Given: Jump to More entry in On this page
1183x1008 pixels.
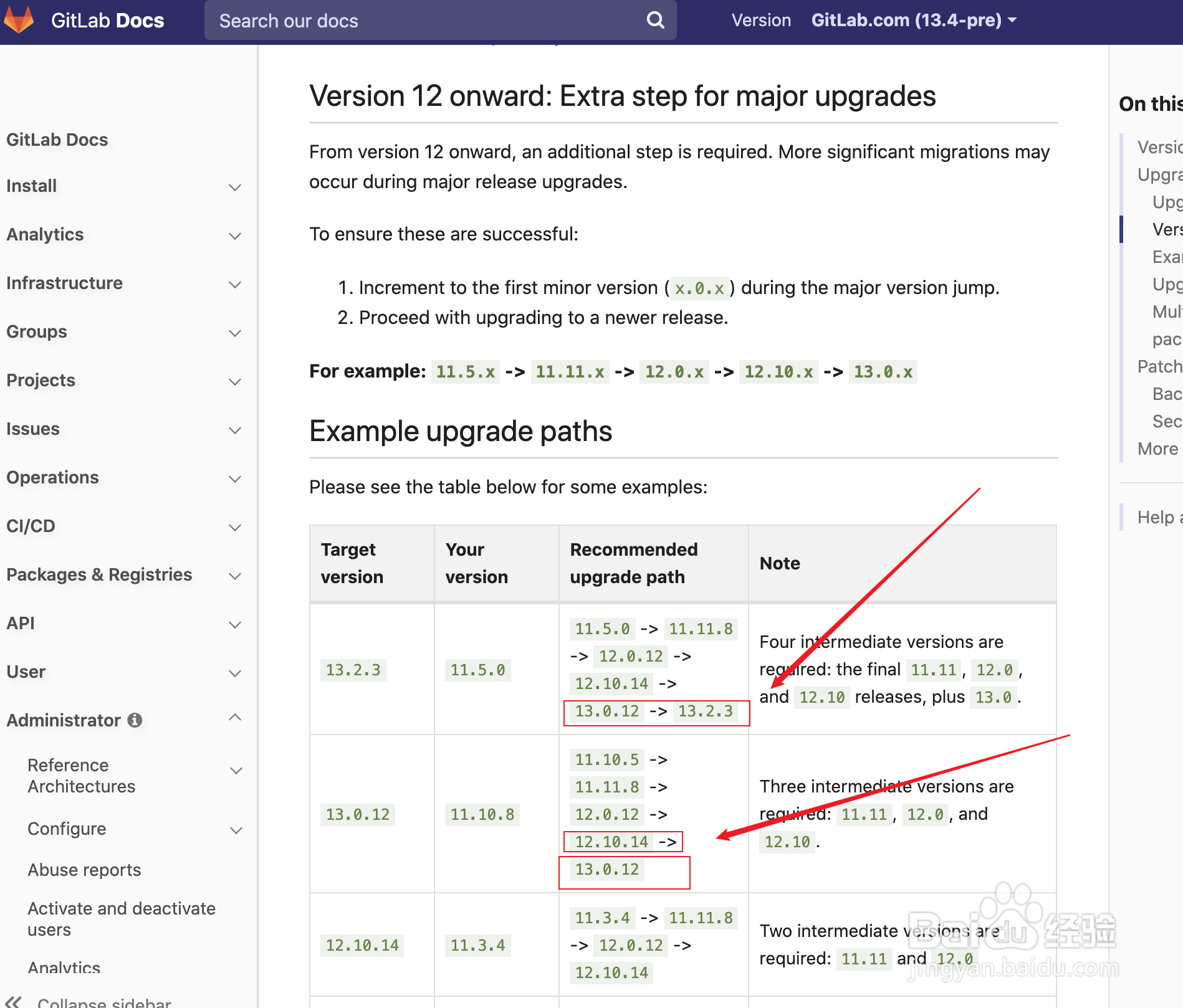Looking at the screenshot, I should (1158, 449).
